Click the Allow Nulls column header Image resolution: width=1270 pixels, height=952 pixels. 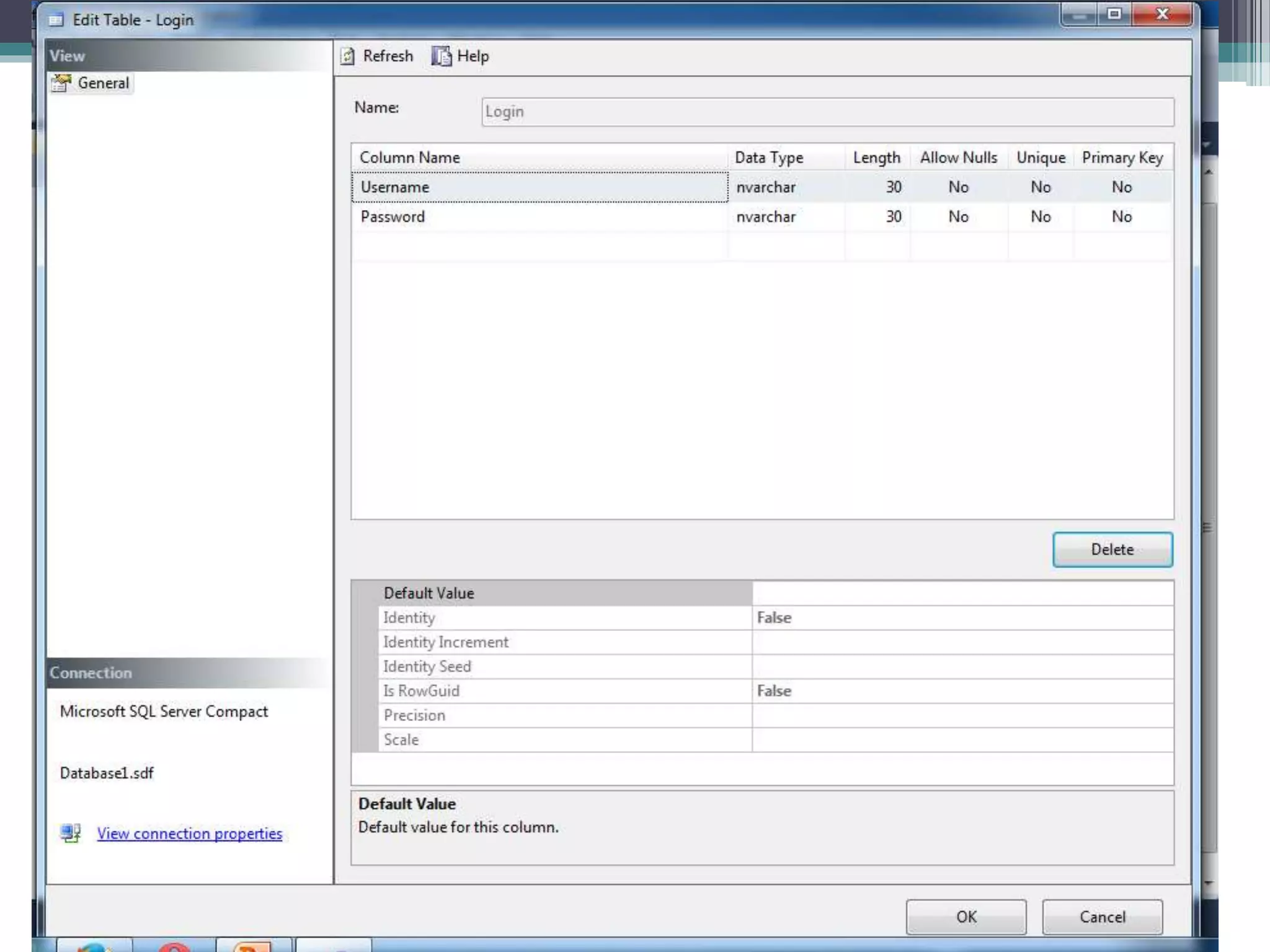(x=959, y=157)
